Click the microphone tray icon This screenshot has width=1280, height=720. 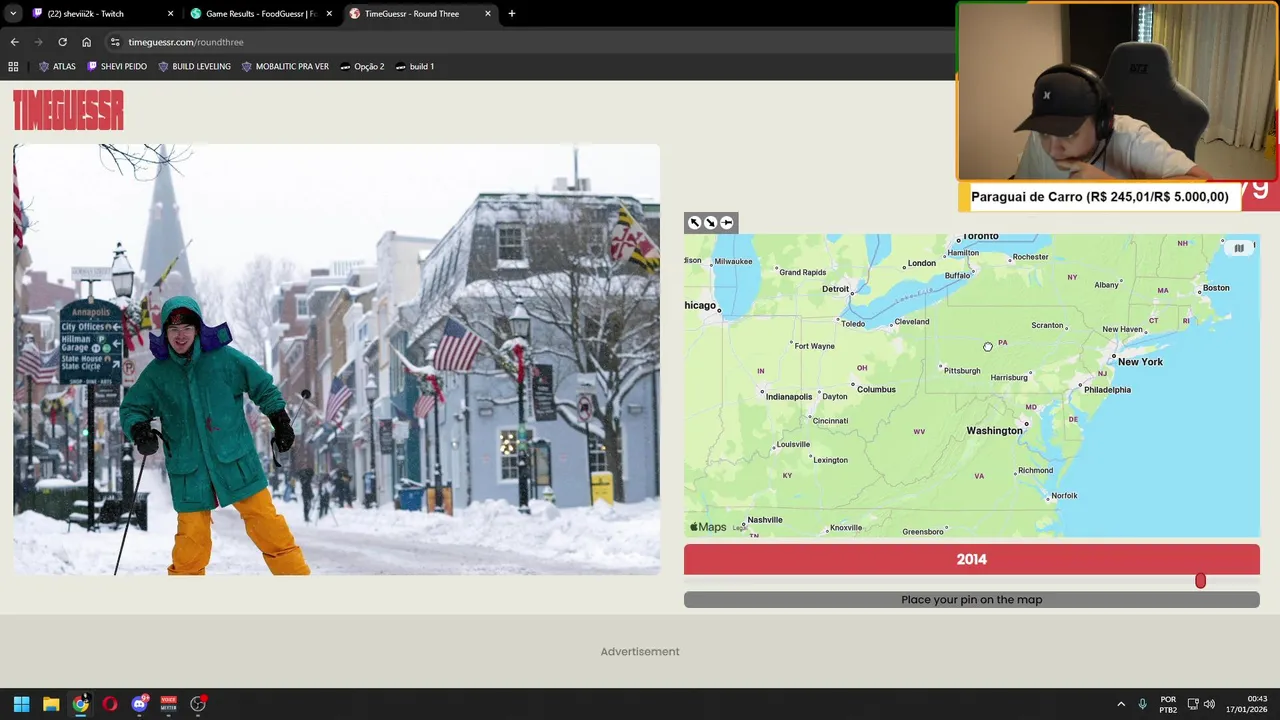click(1142, 704)
